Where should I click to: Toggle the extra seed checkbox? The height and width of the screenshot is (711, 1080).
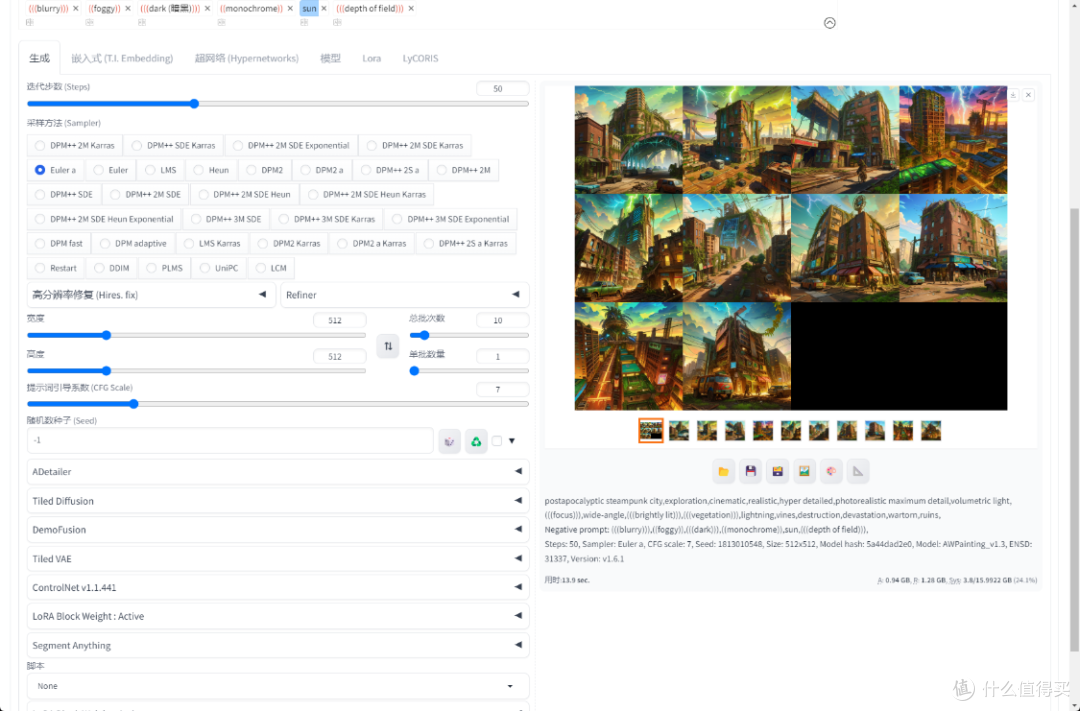click(497, 441)
